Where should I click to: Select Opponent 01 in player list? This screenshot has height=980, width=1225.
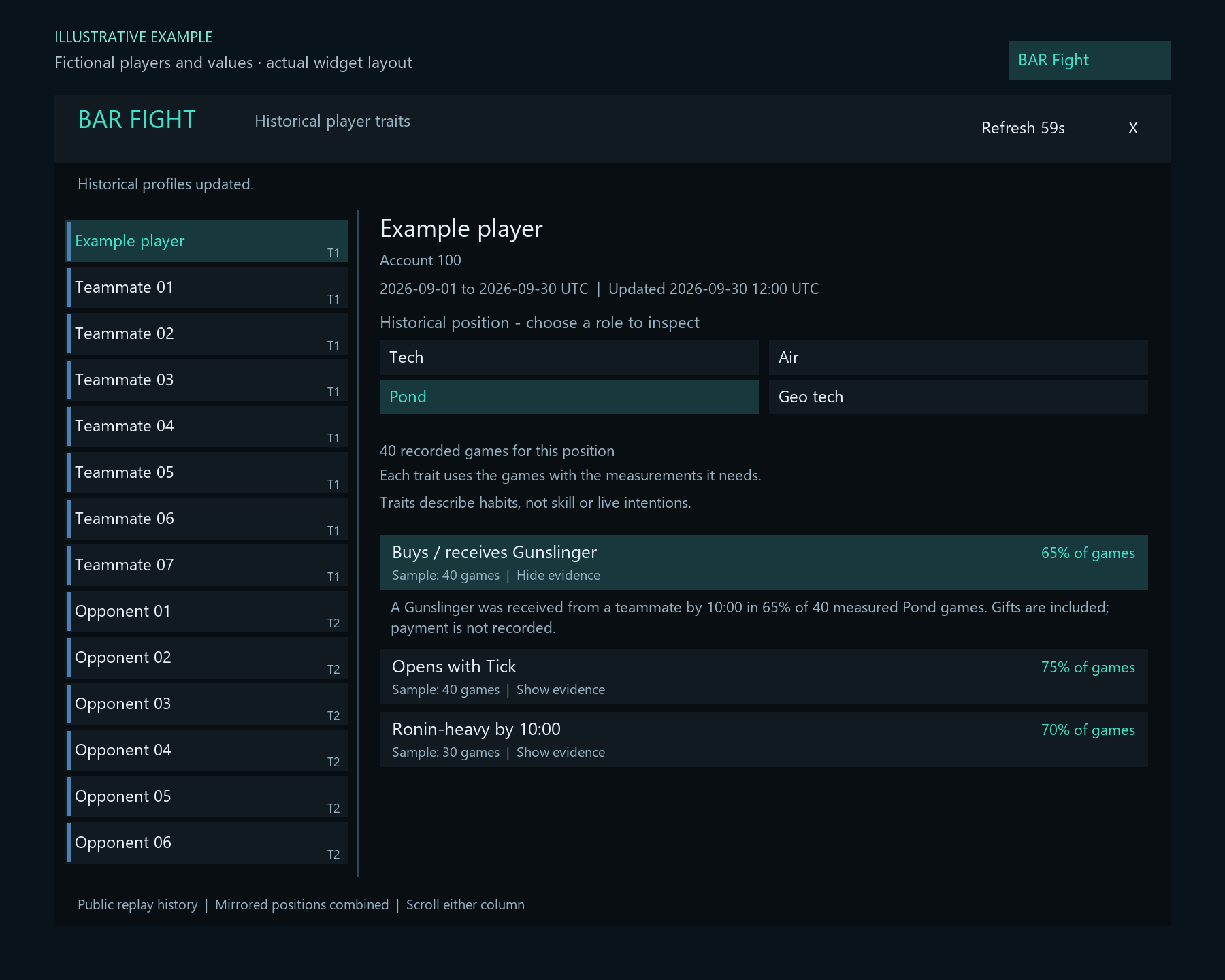tap(207, 611)
